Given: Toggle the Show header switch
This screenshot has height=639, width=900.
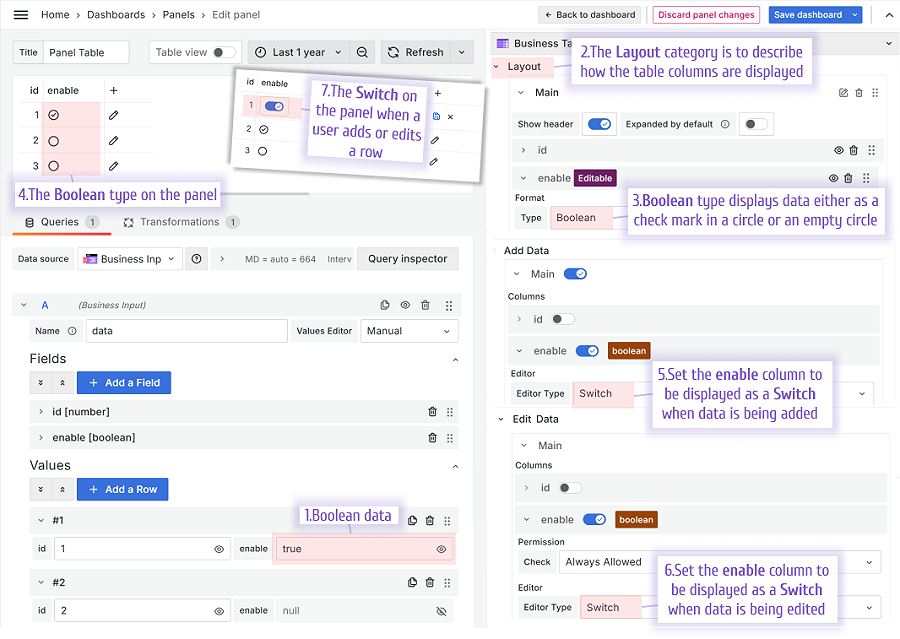Looking at the screenshot, I should click(599, 124).
